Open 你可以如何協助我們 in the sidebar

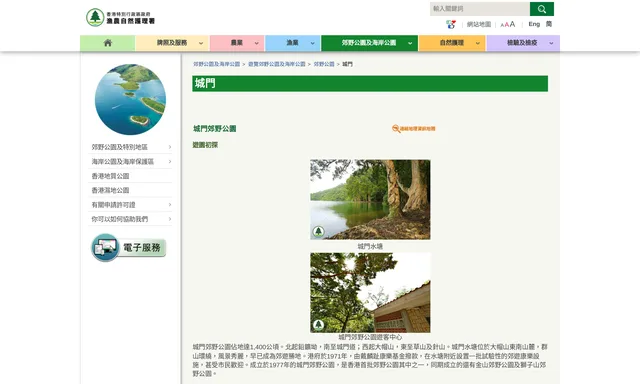coord(120,219)
